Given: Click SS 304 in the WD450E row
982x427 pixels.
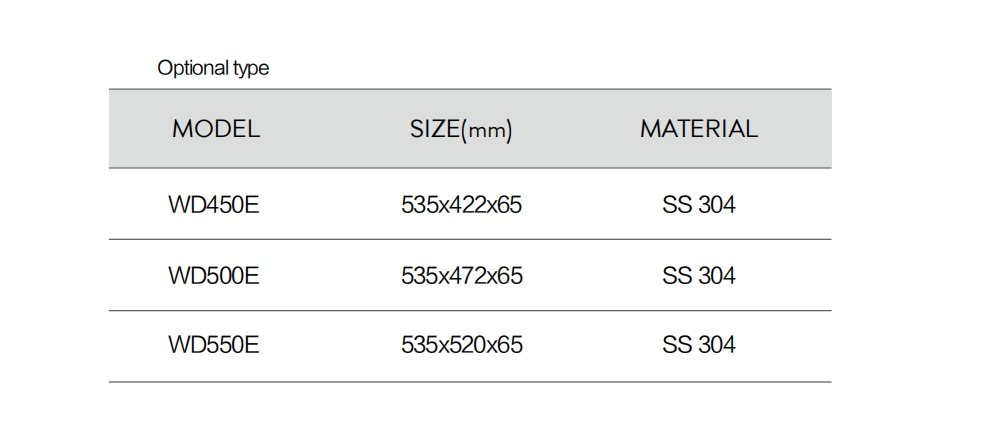Looking at the screenshot, I should click(x=698, y=205).
